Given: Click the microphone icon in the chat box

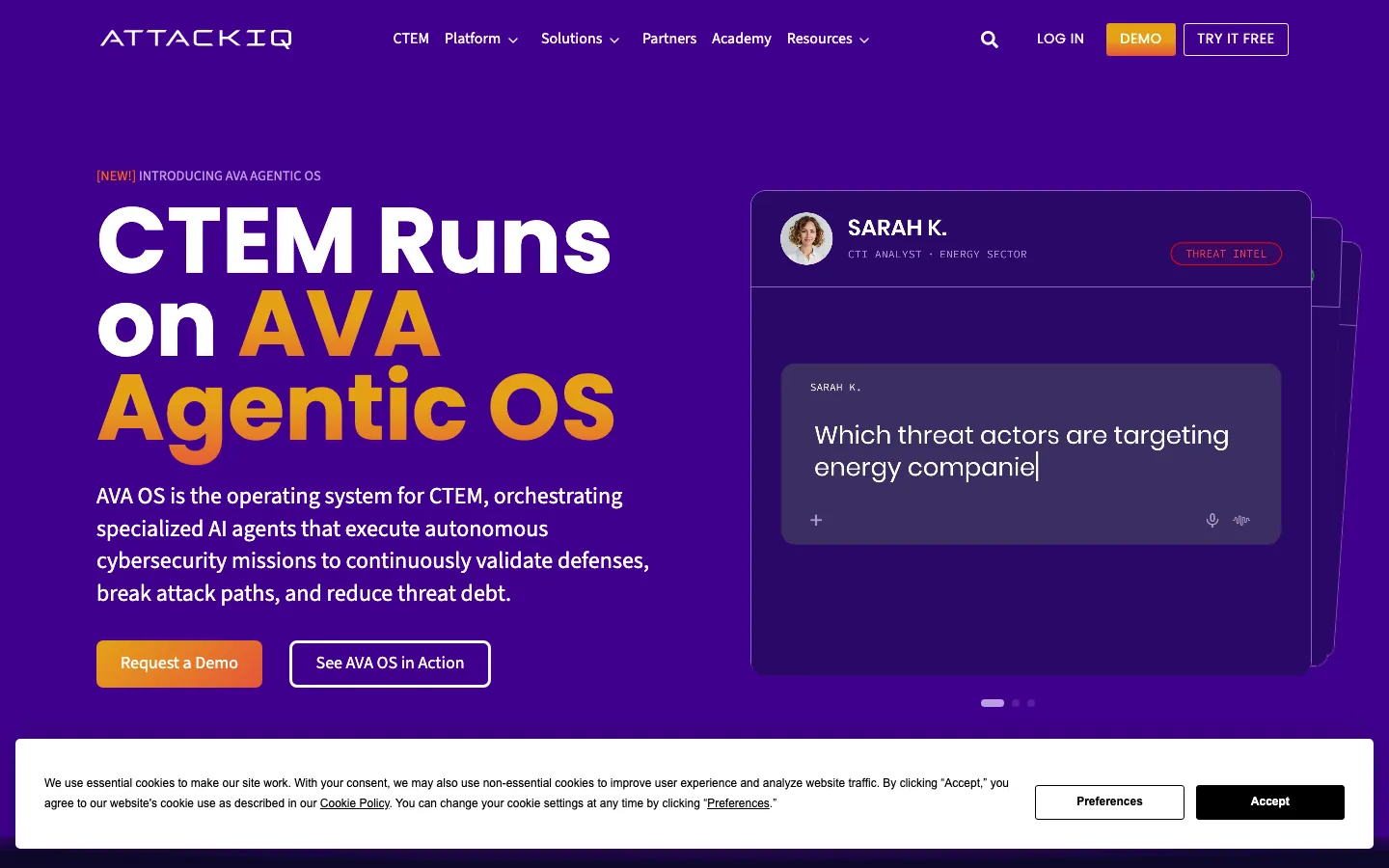Looking at the screenshot, I should click(x=1212, y=520).
